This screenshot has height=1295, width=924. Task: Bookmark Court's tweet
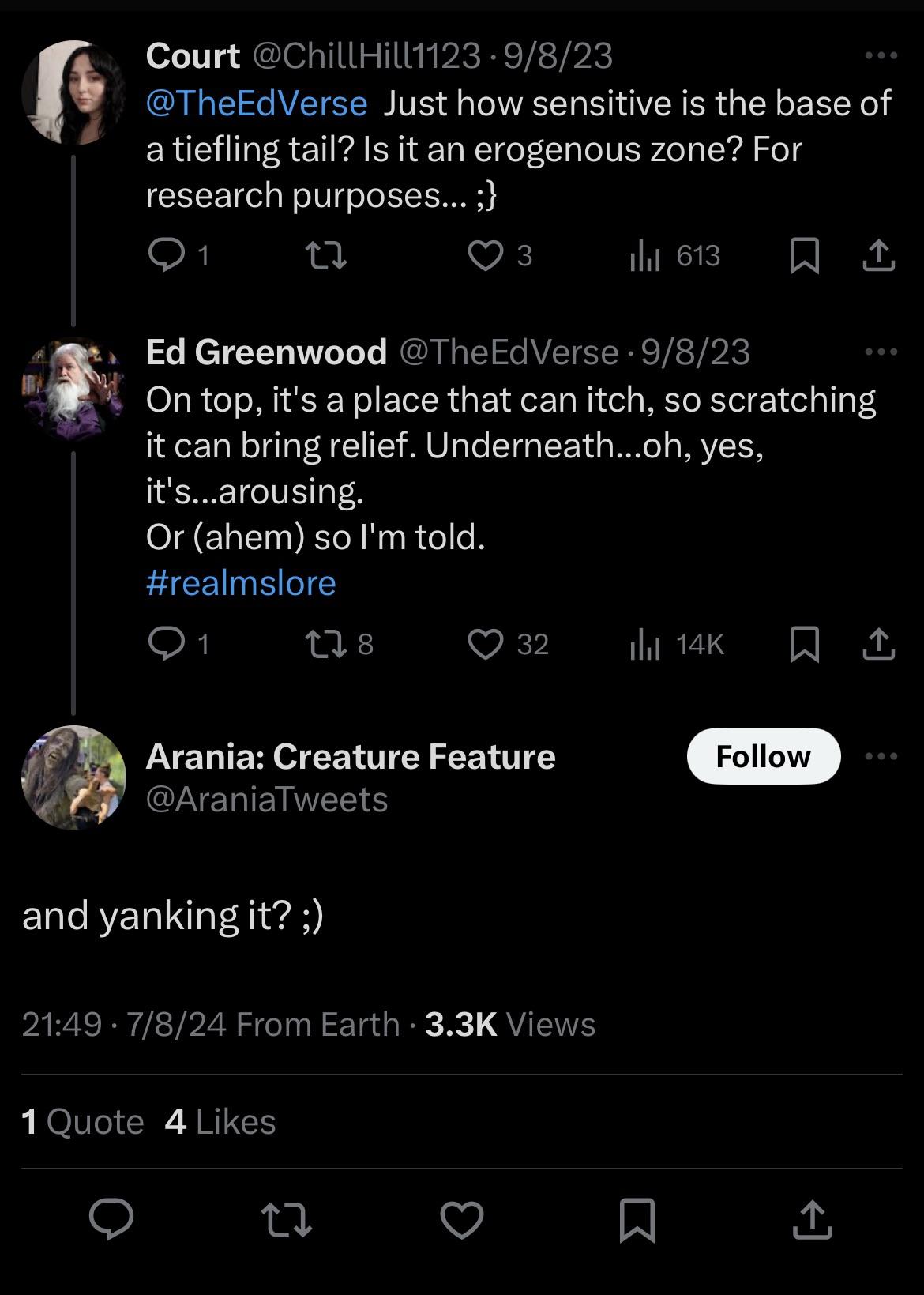click(804, 255)
